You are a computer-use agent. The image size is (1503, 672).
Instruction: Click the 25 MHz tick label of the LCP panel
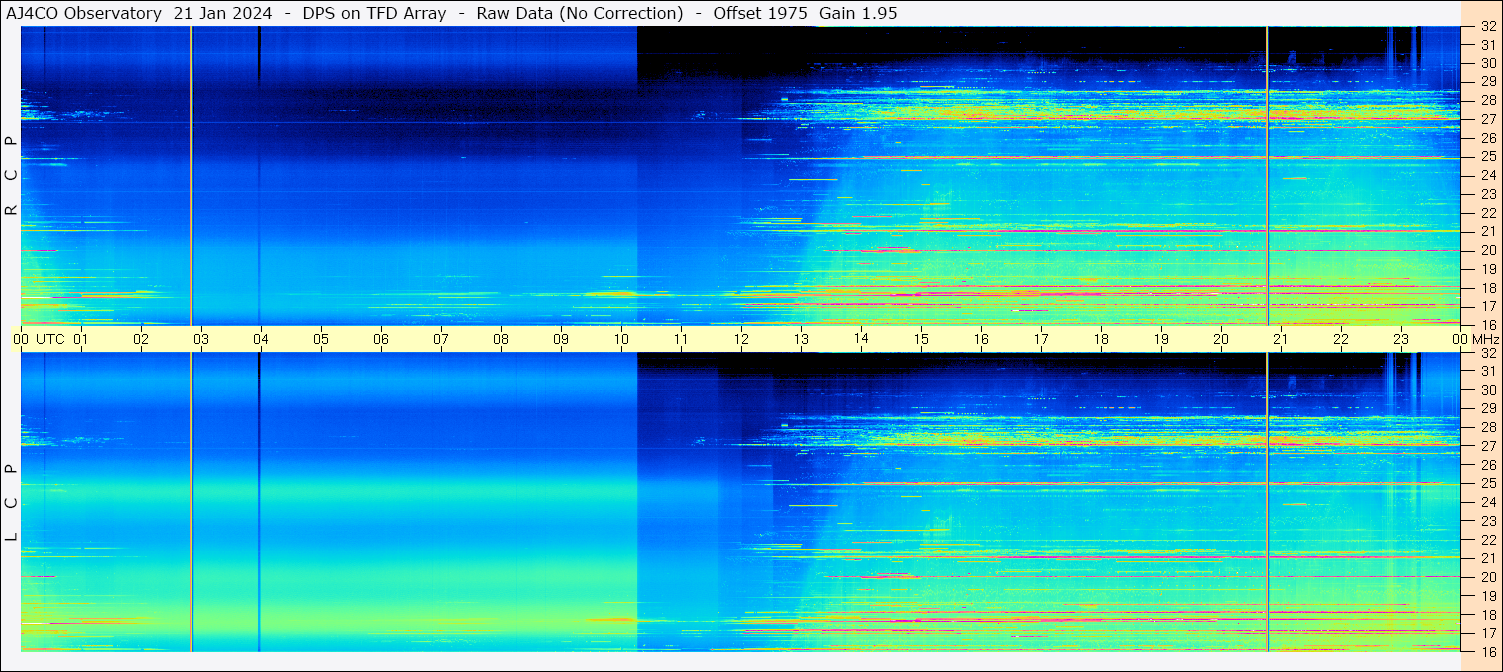pyautogui.click(x=1487, y=483)
